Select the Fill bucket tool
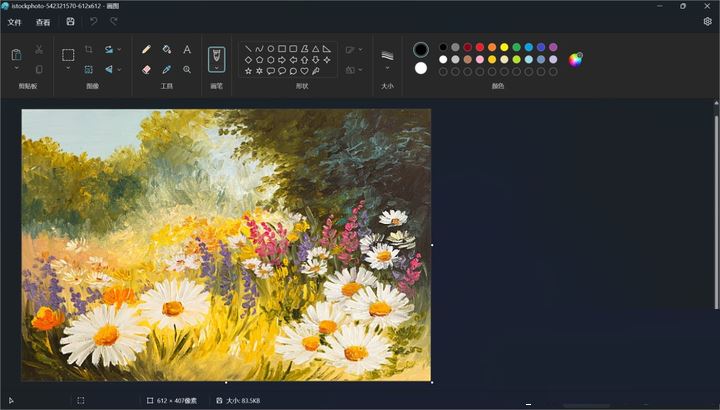The height and width of the screenshot is (410, 720). click(x=167, y=49)
